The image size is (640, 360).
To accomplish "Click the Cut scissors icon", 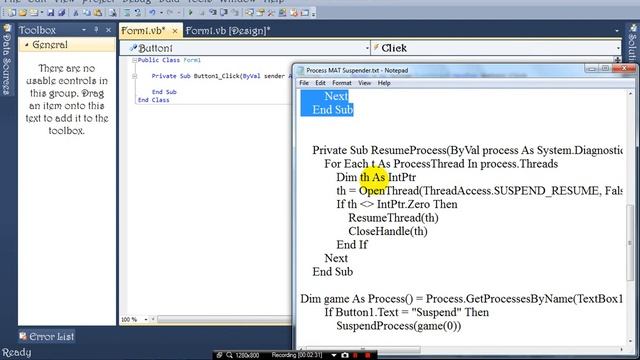I will (76, 13).
